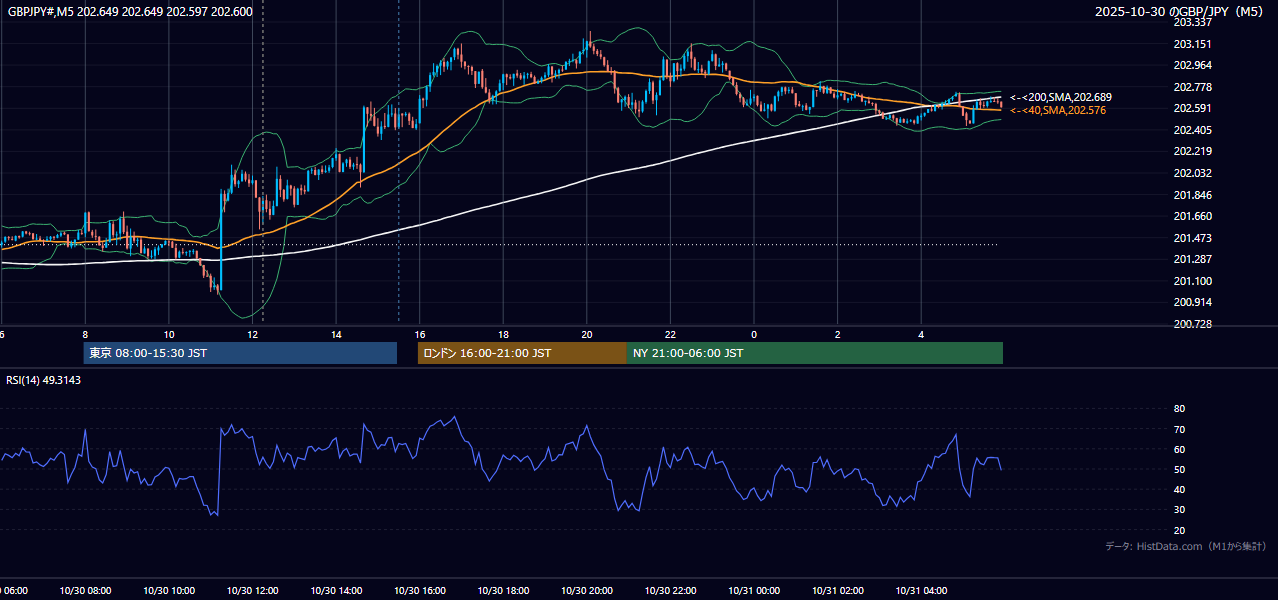The width and height of the screenshot is (1278, 600).
Task: Click the chart title 2025-10-30 のGBP/JPY (M5)
Action: click(x=1180, y=12)
